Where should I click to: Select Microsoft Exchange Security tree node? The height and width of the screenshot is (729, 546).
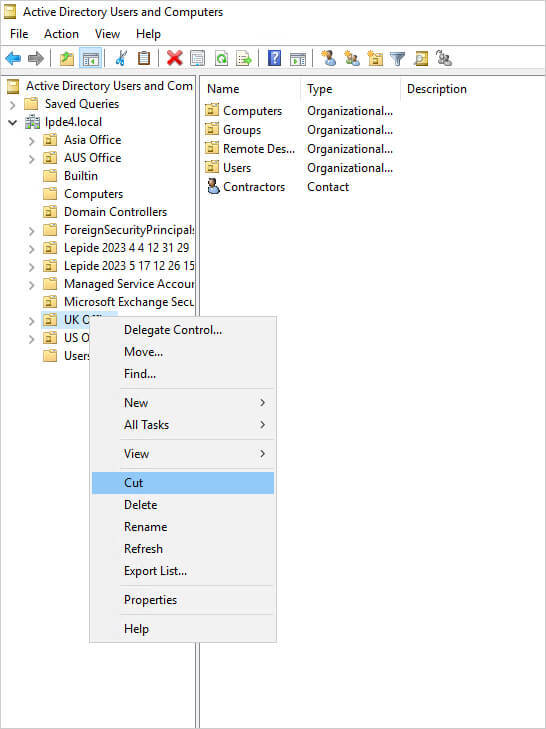[129, 302]
